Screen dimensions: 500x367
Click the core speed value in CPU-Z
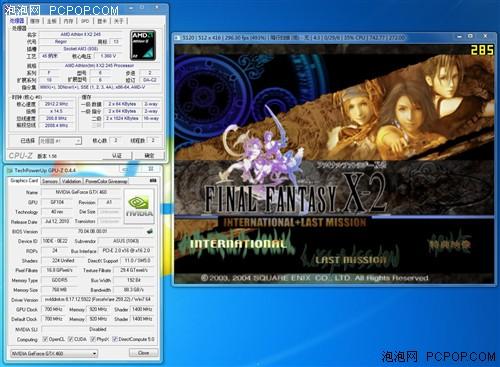click(56, 104)
